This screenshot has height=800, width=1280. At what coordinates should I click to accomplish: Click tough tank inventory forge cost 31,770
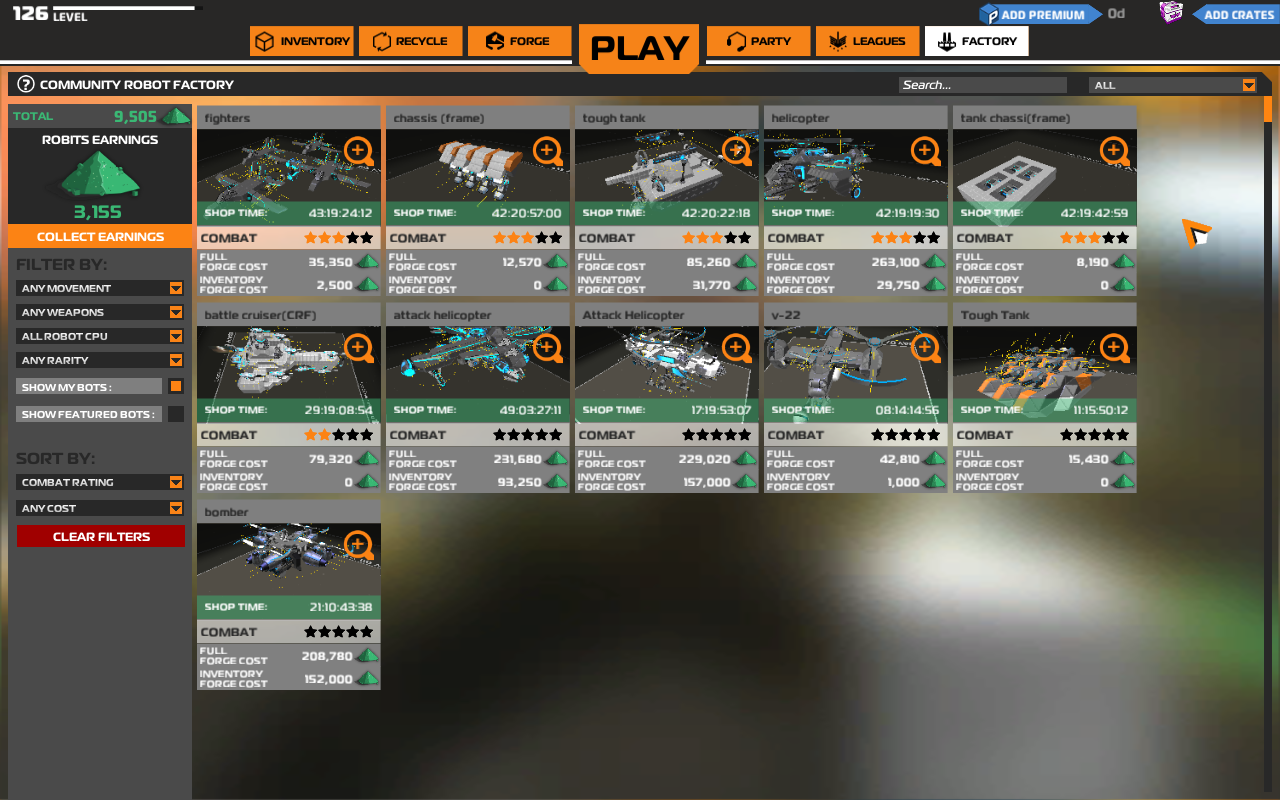point(711,285)
